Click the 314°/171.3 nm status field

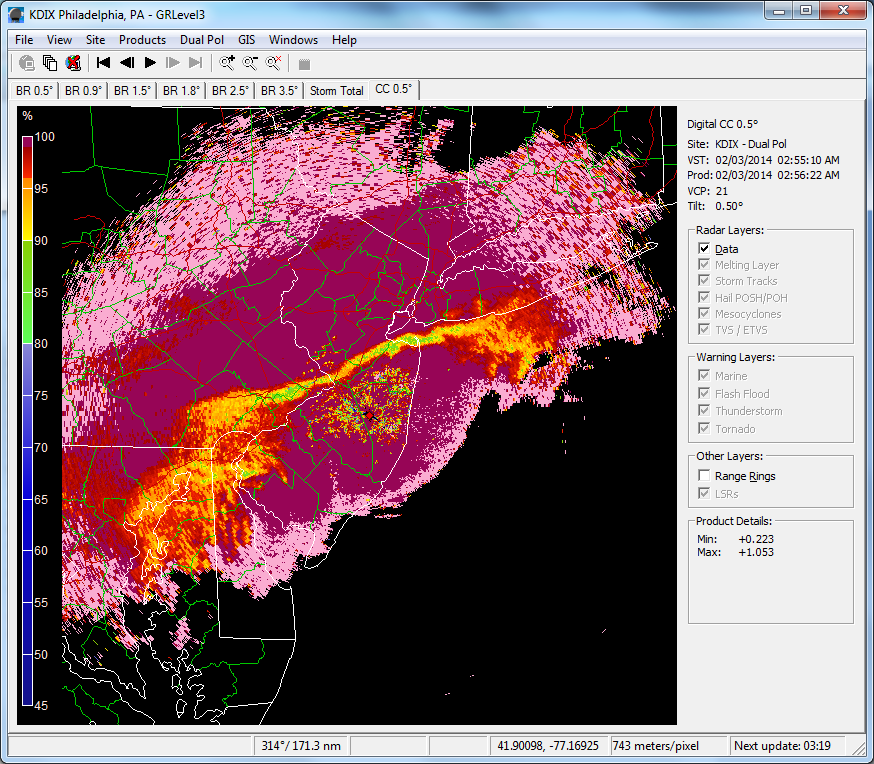coord(301,746)
